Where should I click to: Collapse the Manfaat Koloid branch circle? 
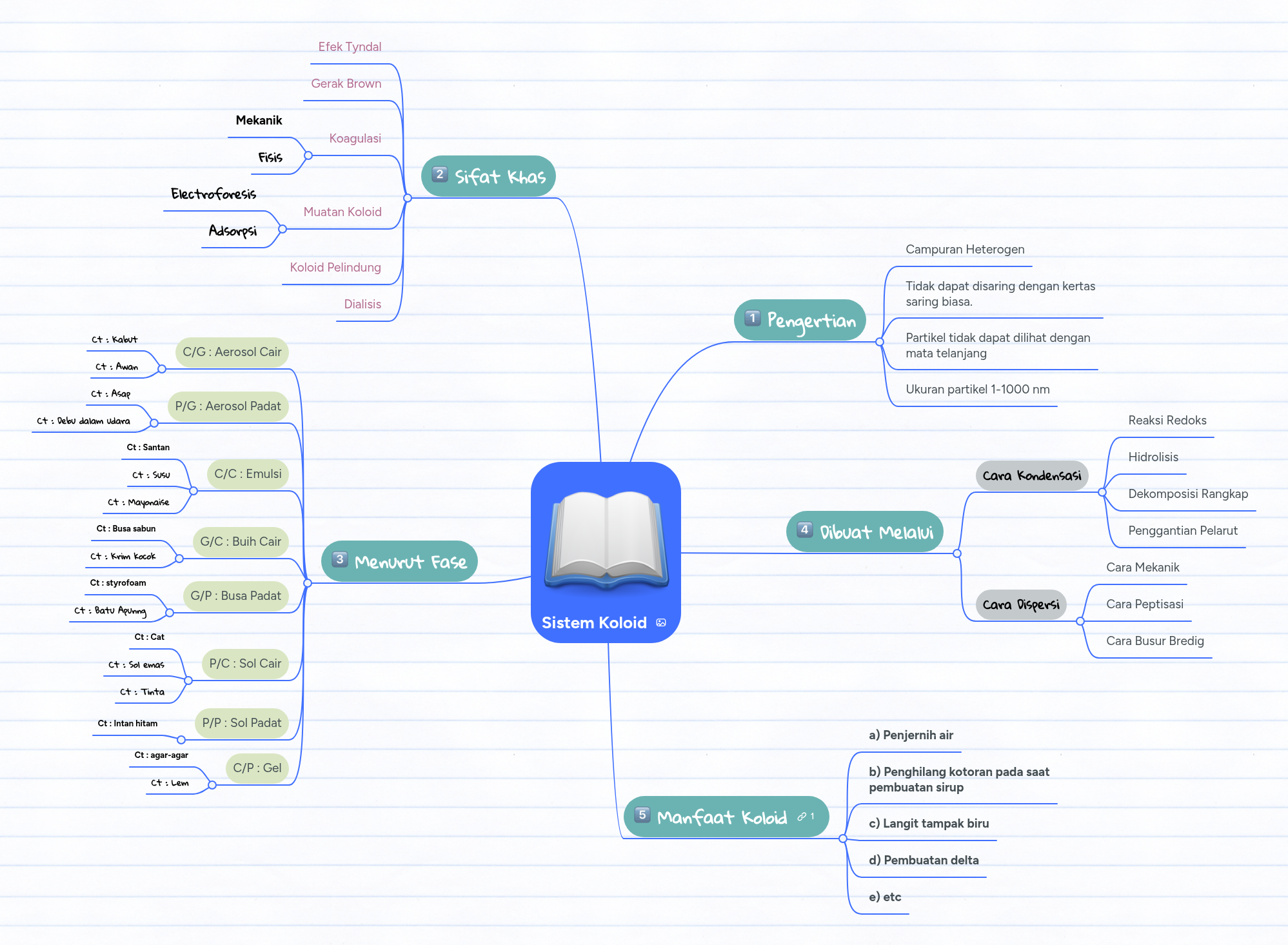point(843,839)
